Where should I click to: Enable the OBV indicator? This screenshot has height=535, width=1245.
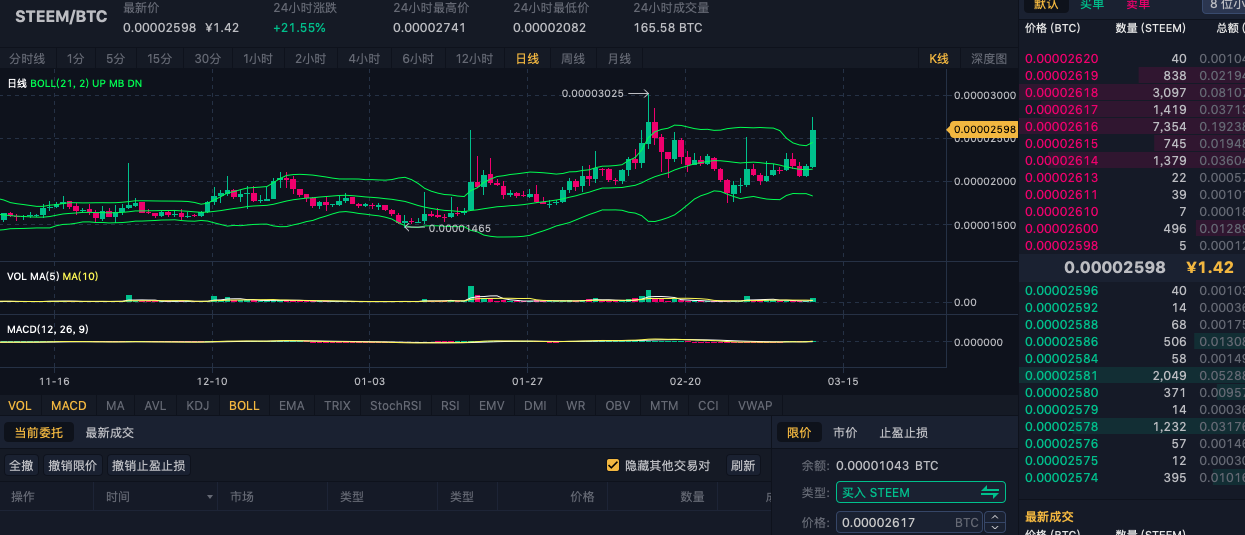click(618, 405)
